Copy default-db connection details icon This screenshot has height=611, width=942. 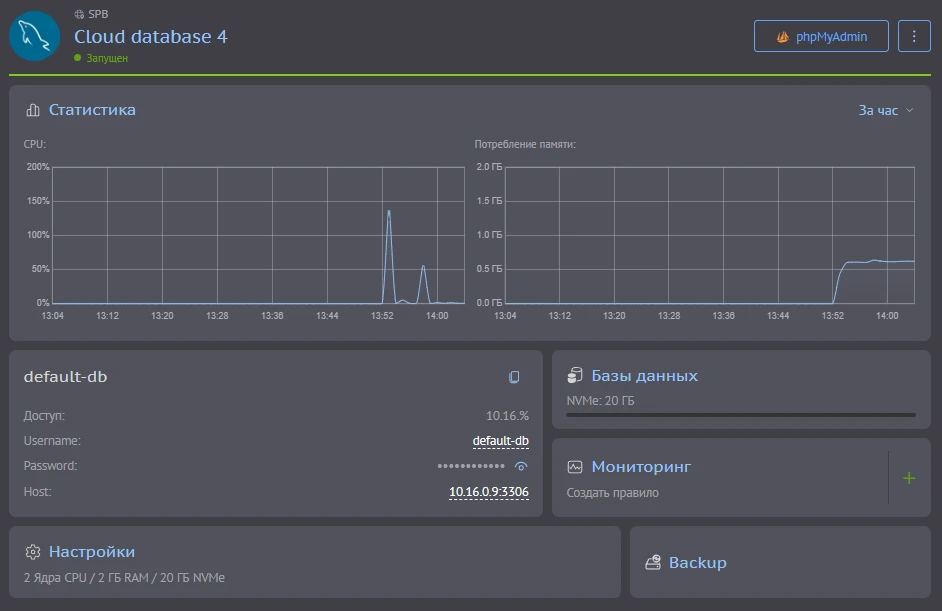pos(514,377)
